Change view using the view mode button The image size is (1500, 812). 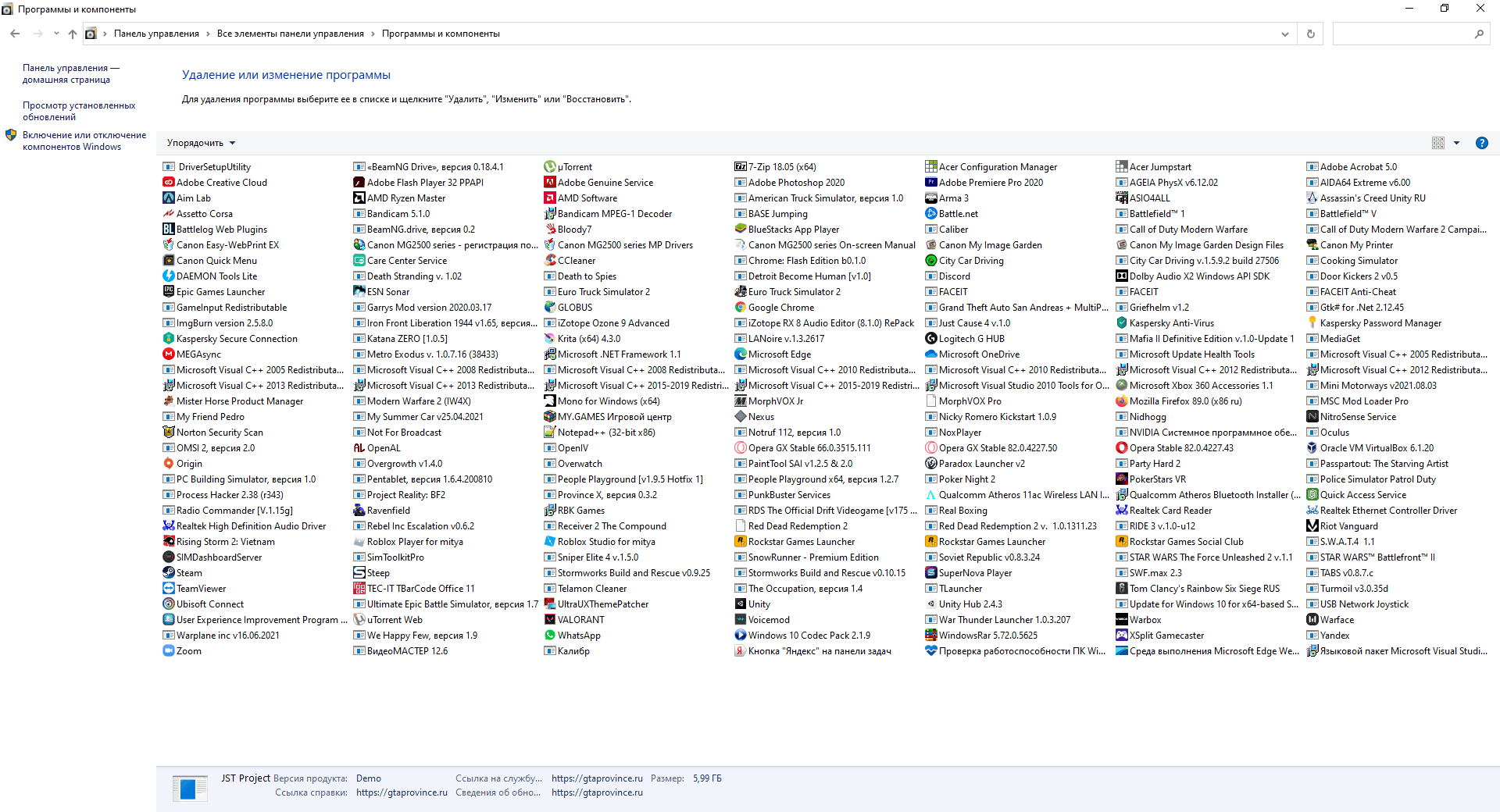coord(1438,143)
